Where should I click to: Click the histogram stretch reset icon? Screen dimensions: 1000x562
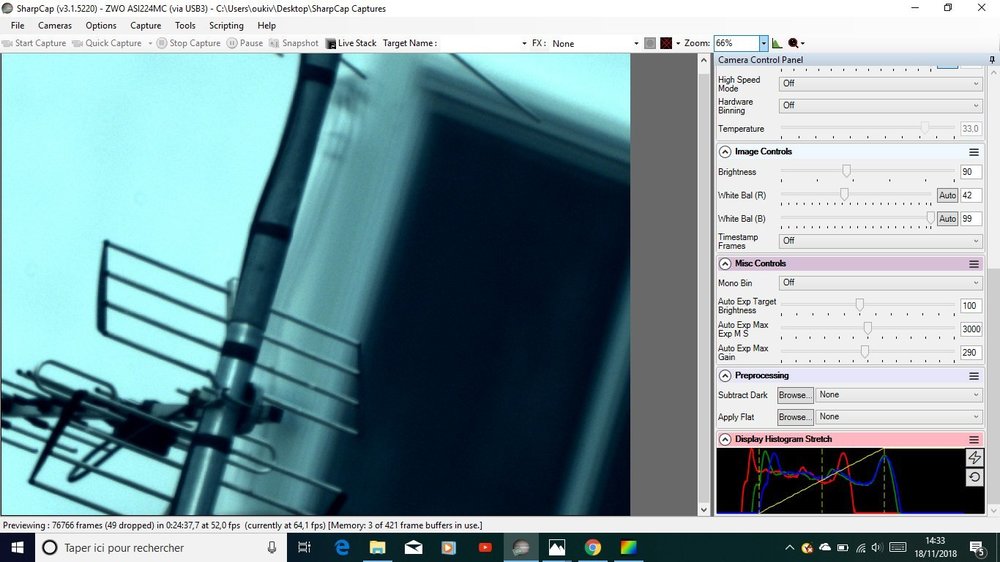pos(974,477)
